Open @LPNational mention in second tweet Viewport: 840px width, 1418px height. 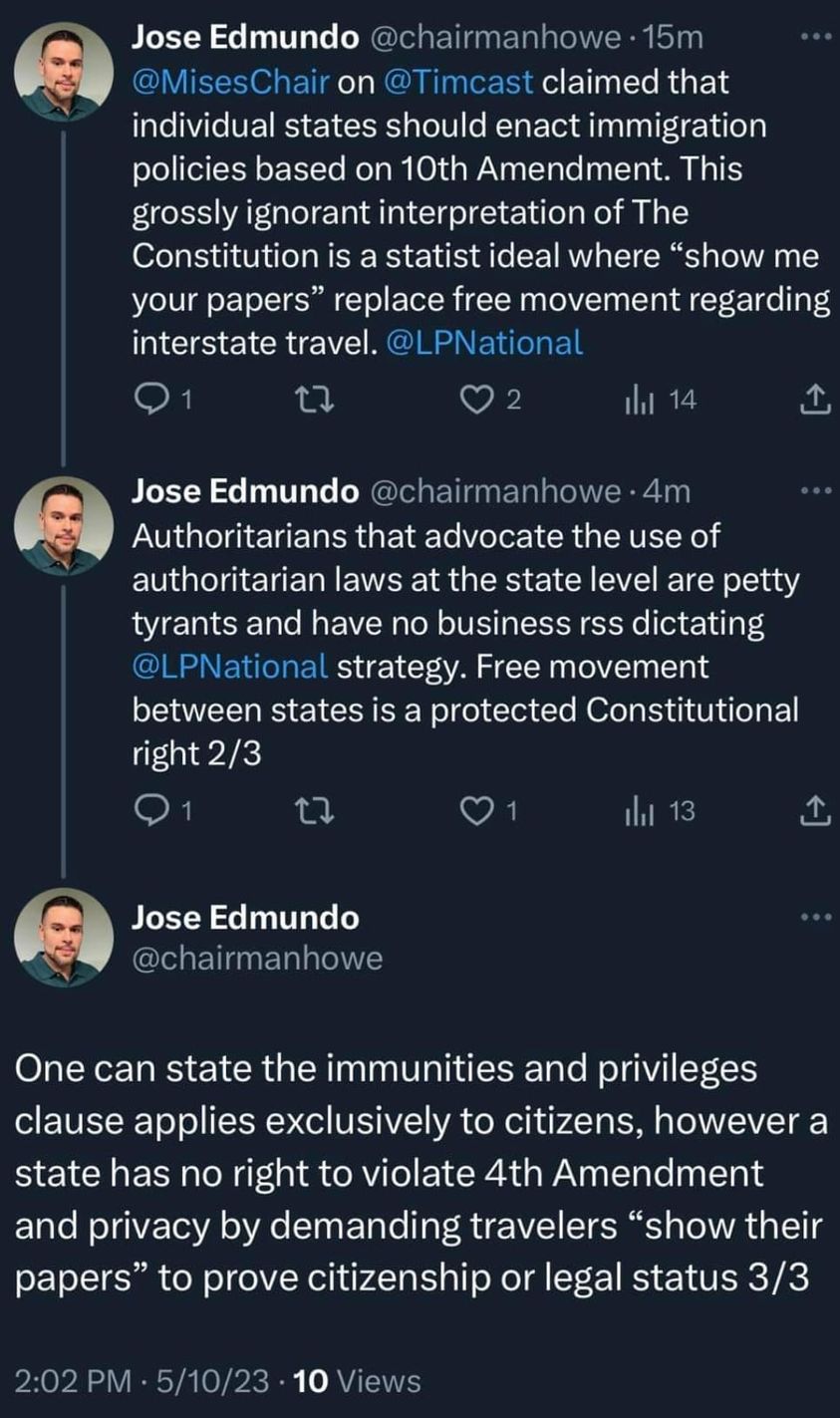pyautogui.click(x=230, y=667)
